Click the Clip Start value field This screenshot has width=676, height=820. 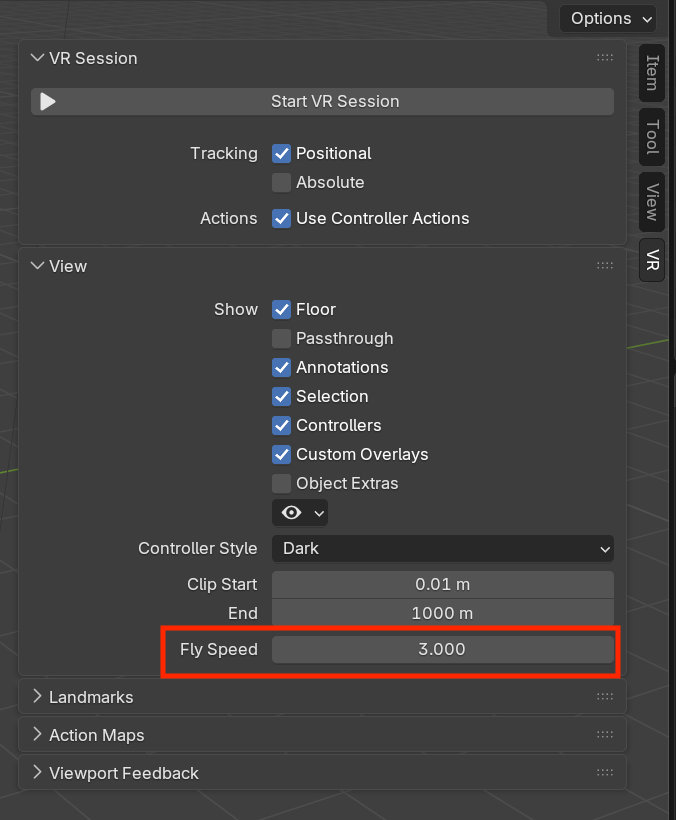(x=442, y=585)
